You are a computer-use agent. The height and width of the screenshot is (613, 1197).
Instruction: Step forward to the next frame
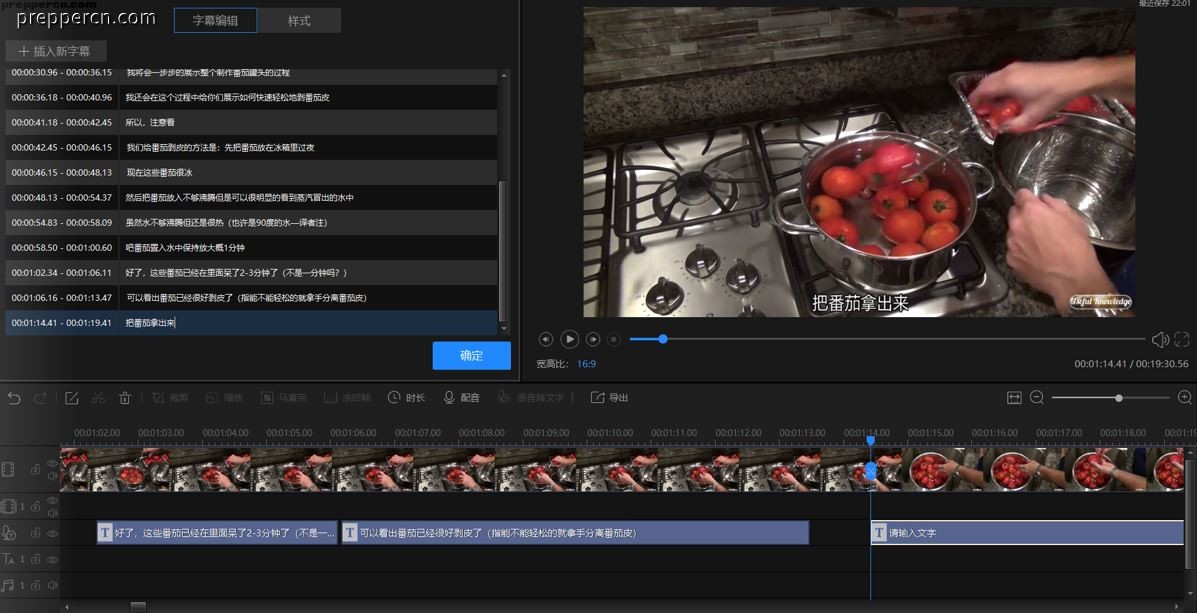click(592, 339)
